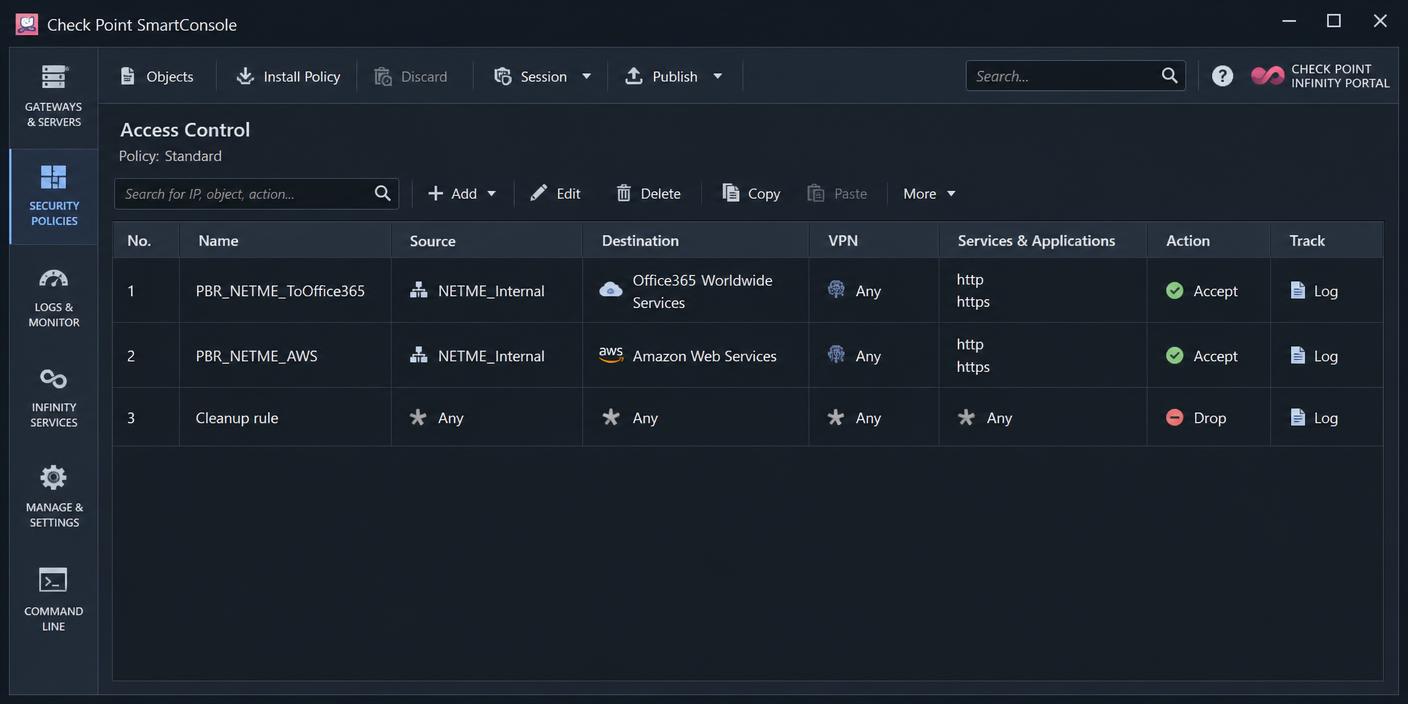Click the VPN column header
Screen dimensions: 1408x704
click(874, 240)
